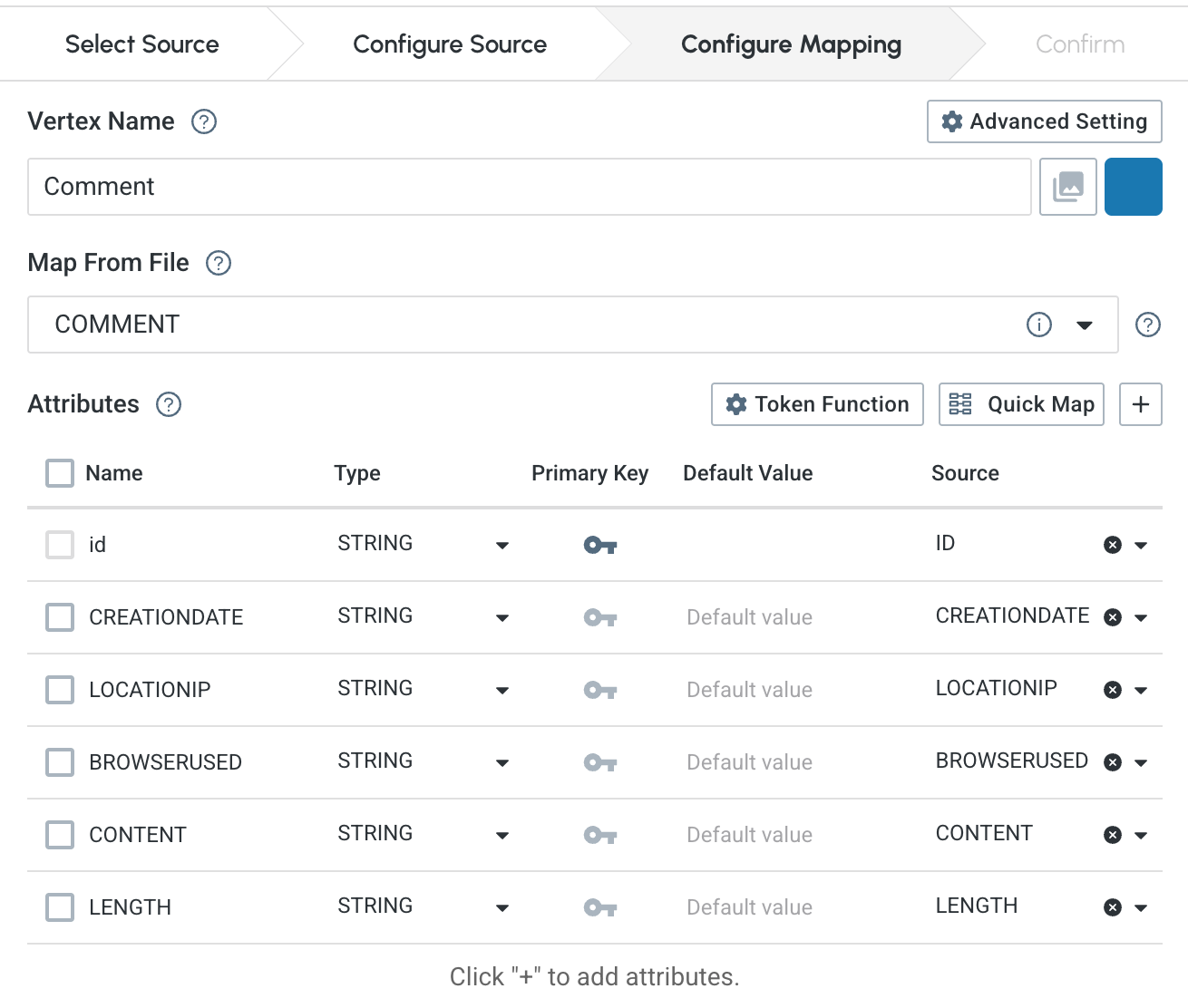
Task: Remove the CONTENT source mapping
Action: coord(1114,835)
